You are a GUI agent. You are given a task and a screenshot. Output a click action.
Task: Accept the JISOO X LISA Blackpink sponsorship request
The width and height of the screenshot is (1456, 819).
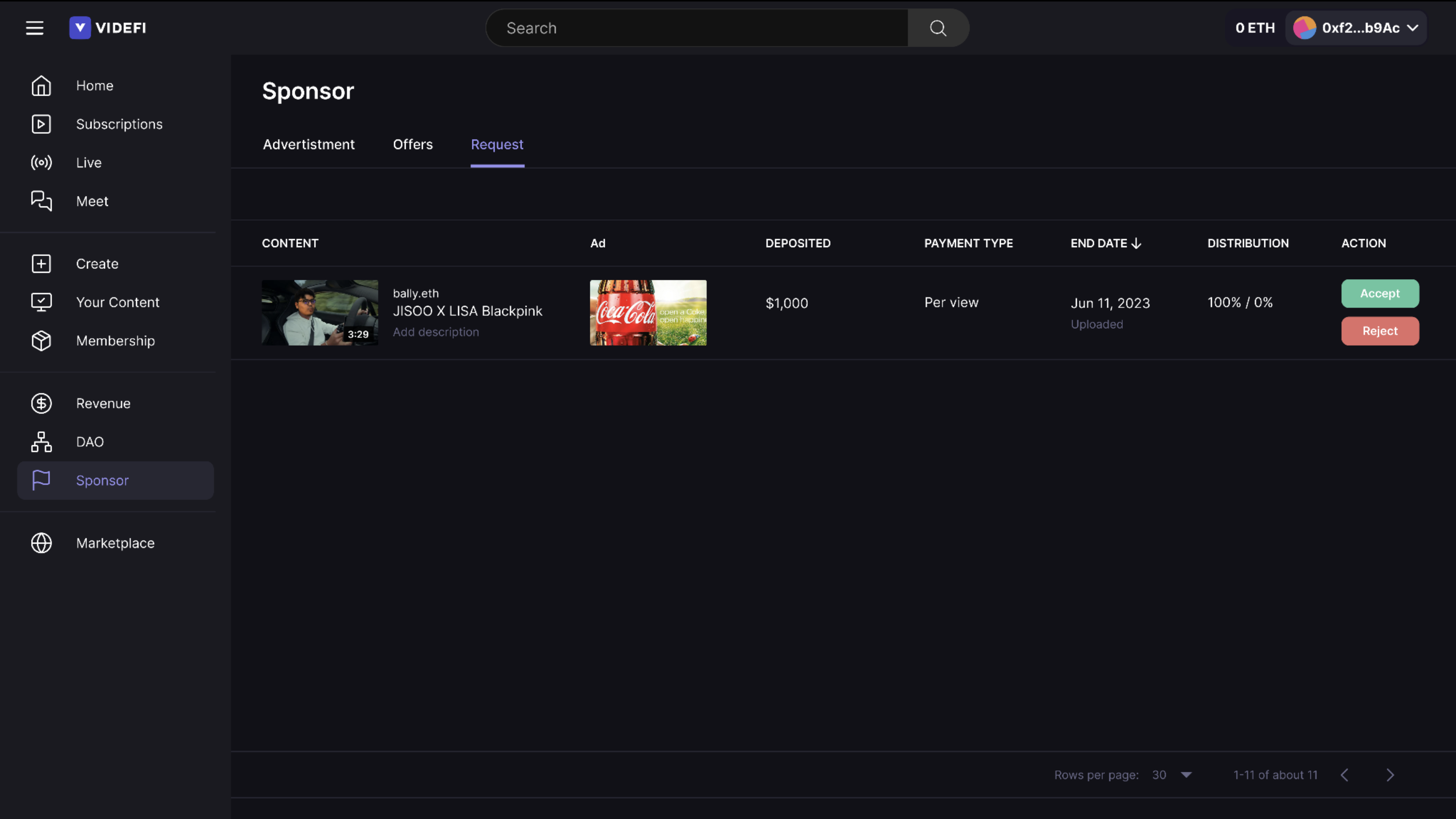(x=1380, y=293)
